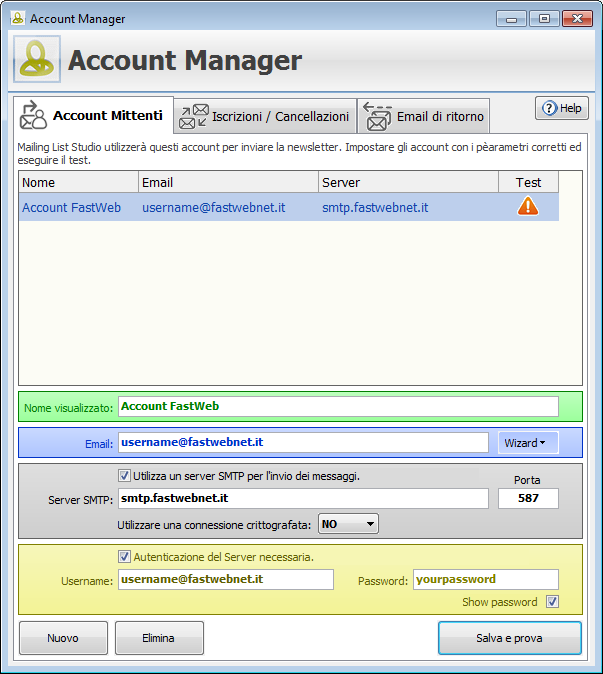This screenshot has width=603, height=674.
Task: Click the Email di ritorno envelope icon
Action: pos(377,116)
